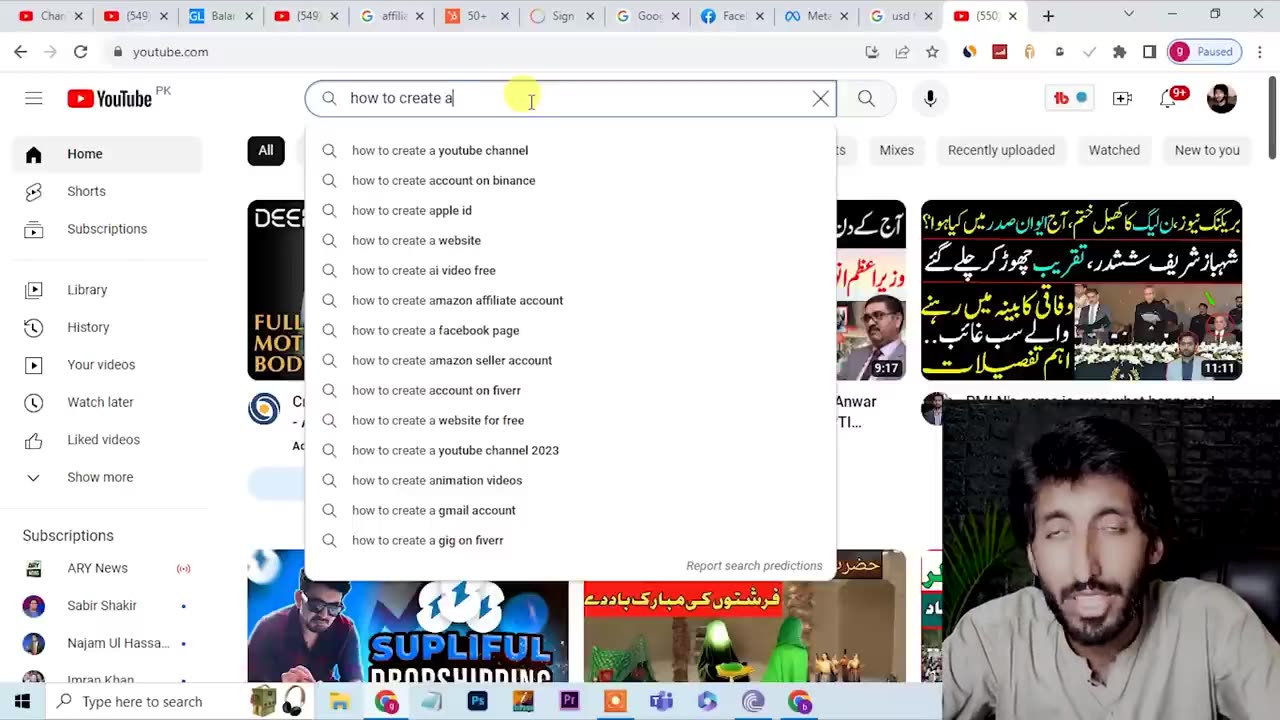The height and width of the screenshot is (720, 1280).
Task: Select suggestion amazon affiliate account
Action: [x=570, y=300]
